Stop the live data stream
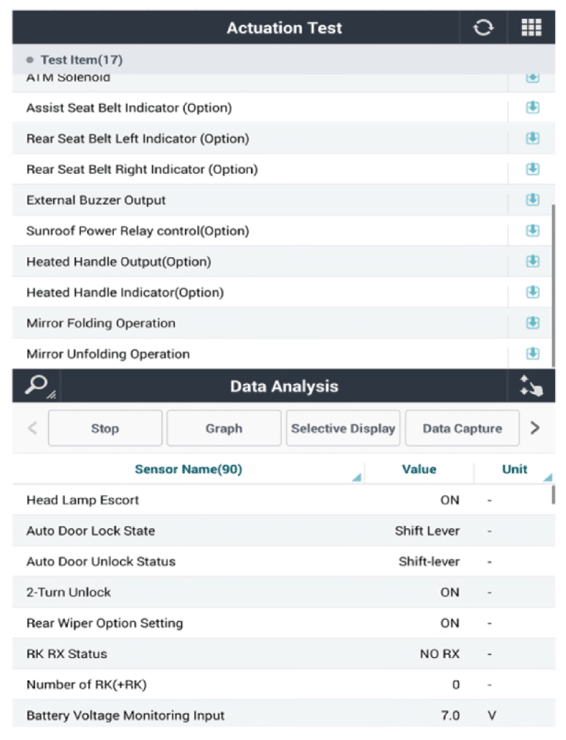Screen dimensions: 566x740 click(x=105, y=428)
